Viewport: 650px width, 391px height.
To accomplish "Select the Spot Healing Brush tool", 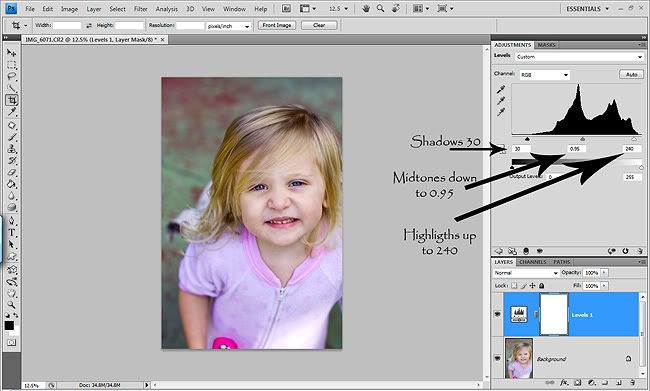I will (x=12, y=126).
